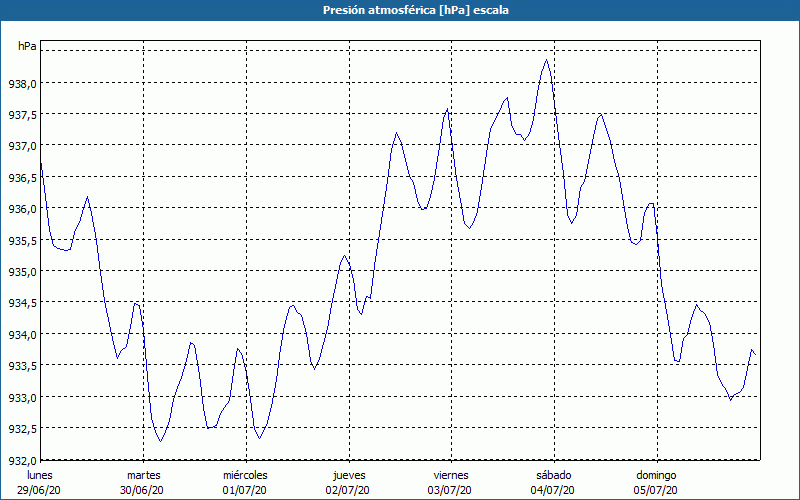Click the 'Presión atmosférica [hPa] escala' title
Image resolution: width=800 pixels, height=500 pixels.
[416, 10]
